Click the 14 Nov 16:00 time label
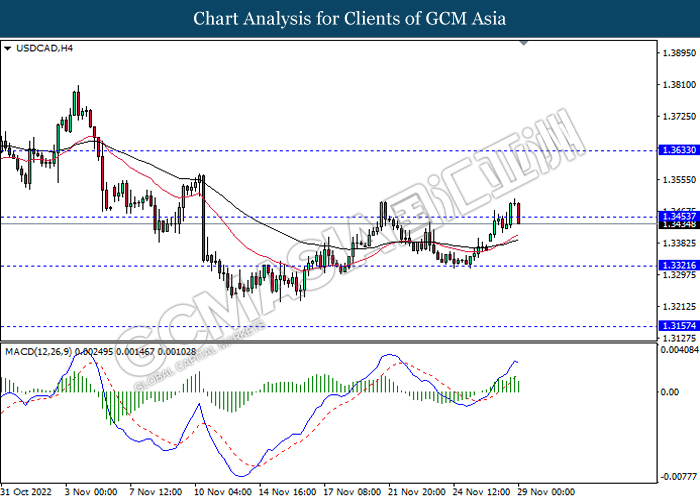Viewport: 700px width, 500px height. click(288, 492)
